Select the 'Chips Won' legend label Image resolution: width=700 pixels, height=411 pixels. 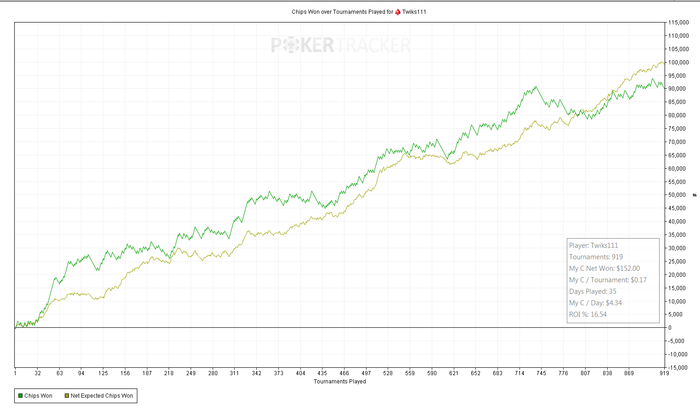(38, 396)
